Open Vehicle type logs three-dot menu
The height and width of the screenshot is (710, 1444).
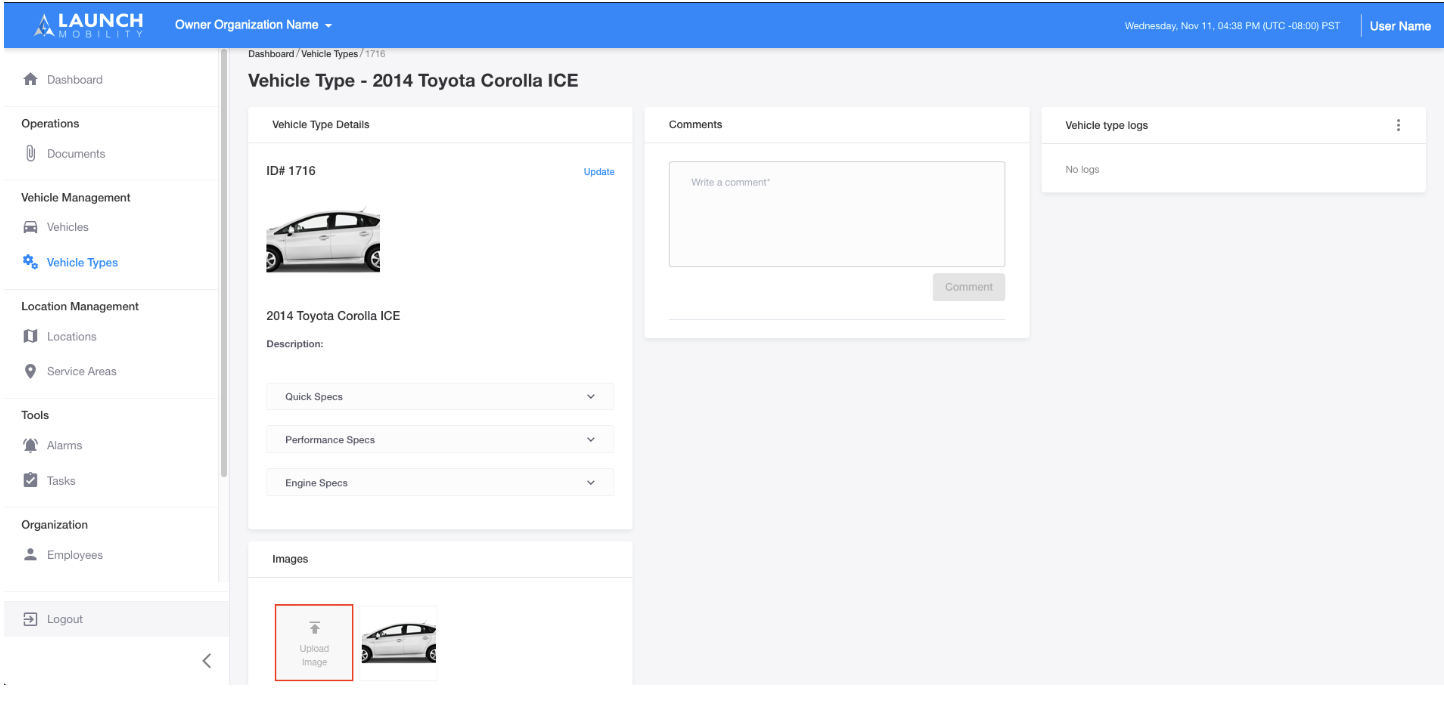tap(1398, 125)
